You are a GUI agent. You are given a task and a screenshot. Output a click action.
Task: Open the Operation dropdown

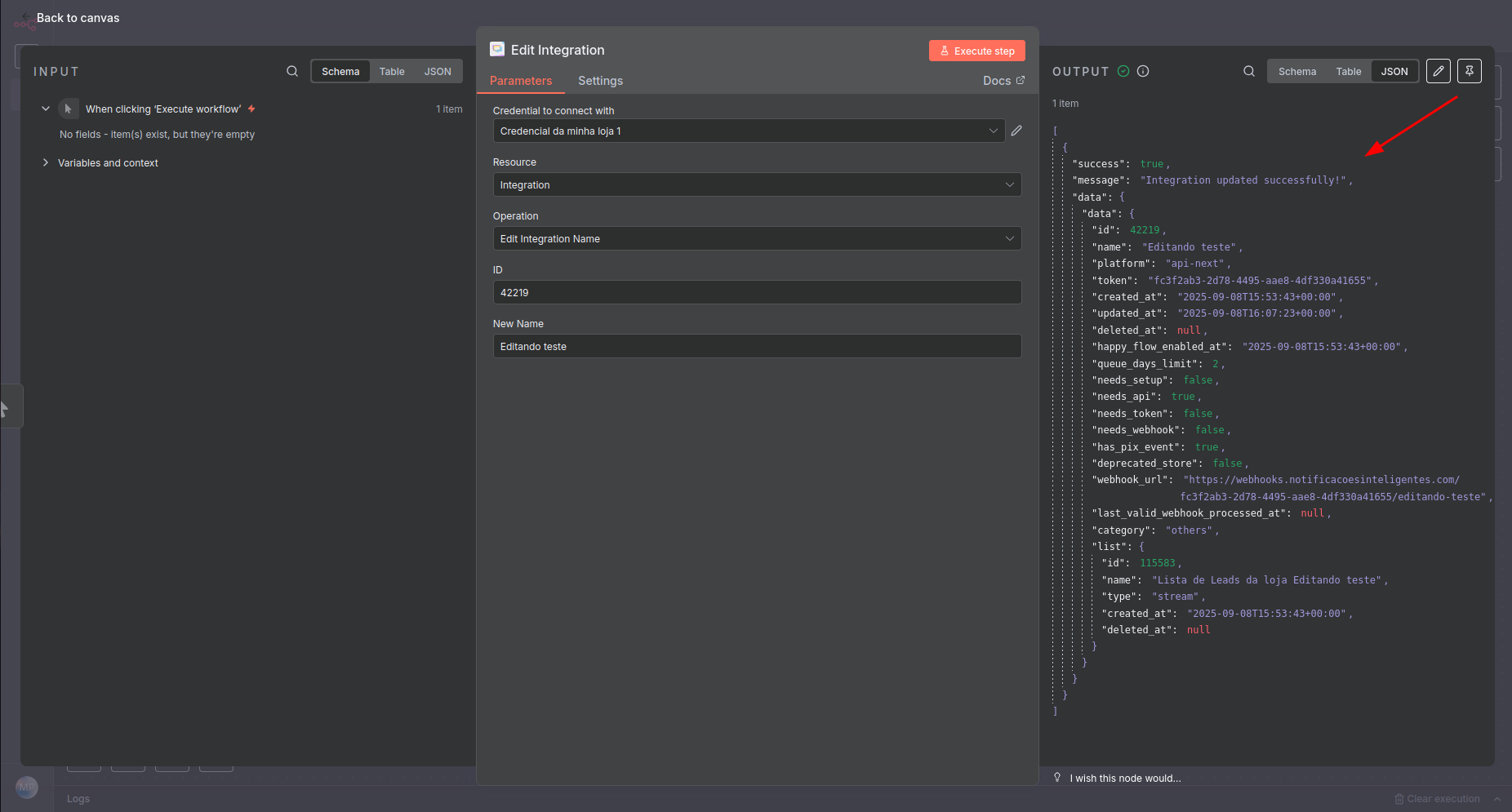point(757,238)
